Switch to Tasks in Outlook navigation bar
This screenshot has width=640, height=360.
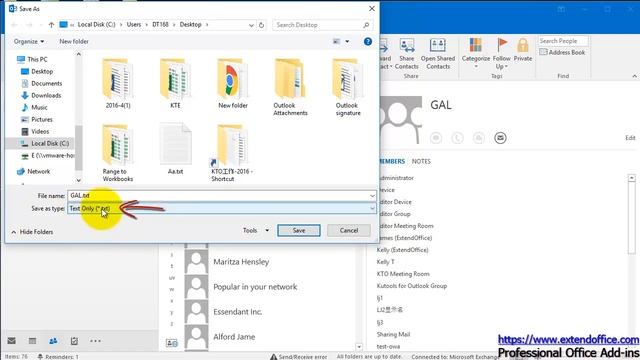point(74,341)
